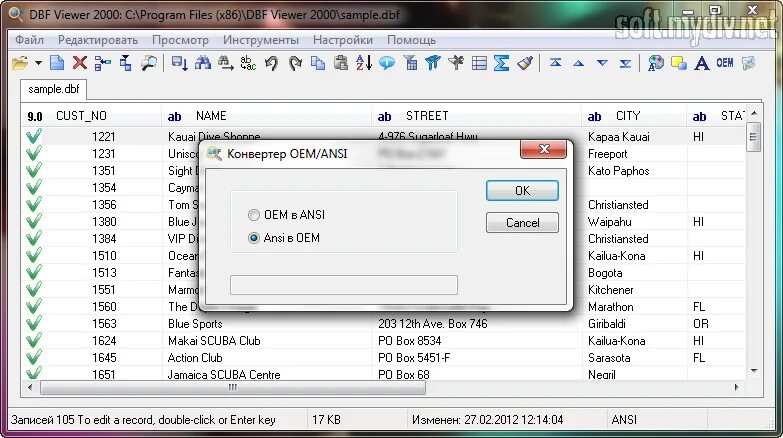Image resolution: width=783 pixels, height=438 pixels.
Task: Click the magnifier preview icon
Action: click(x=149, y=63)
